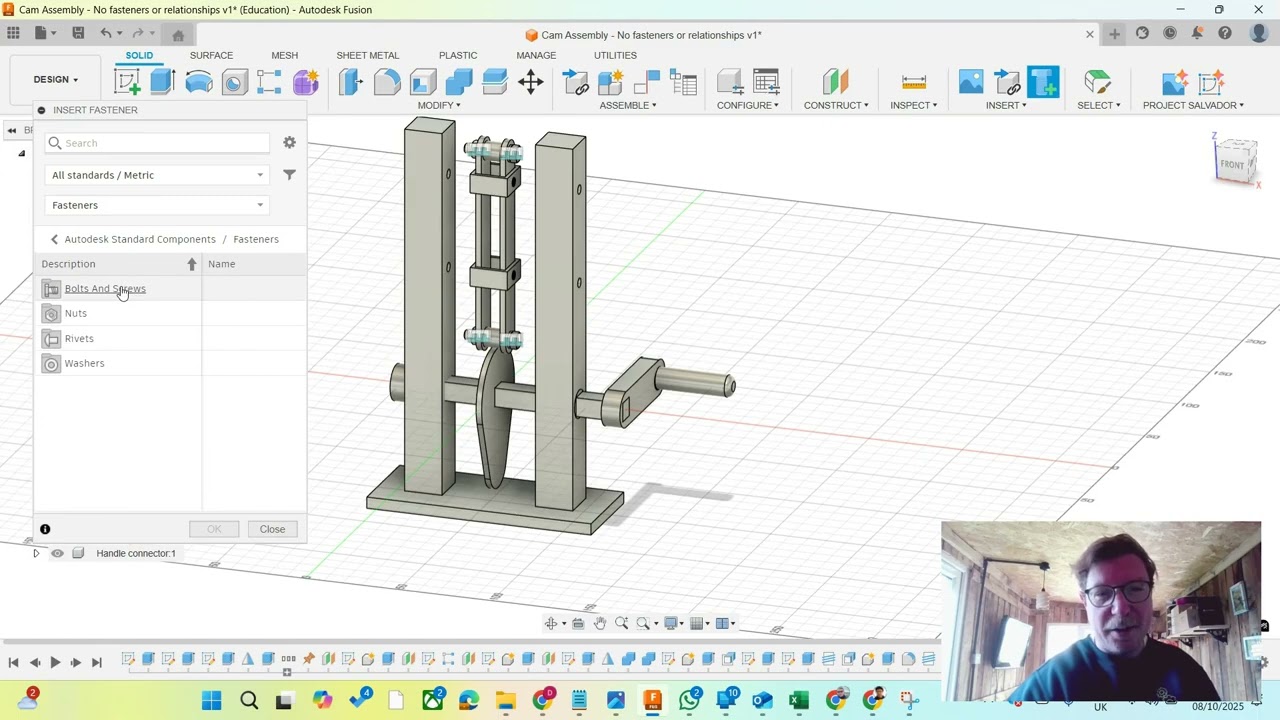The width and height of the screenshot is (1280, 720).
Task: Open Windows Start menu
Action: coord(212,700)
